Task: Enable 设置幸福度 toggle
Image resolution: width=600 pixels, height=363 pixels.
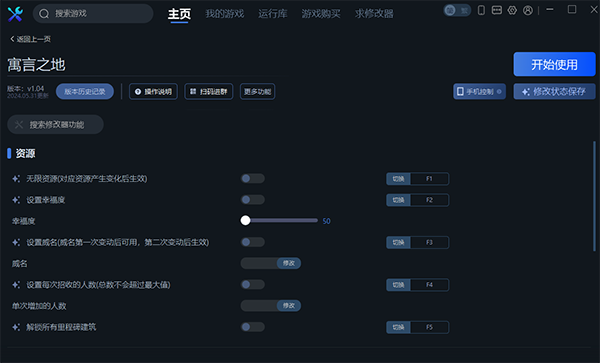Action: (x=253, y=200)
